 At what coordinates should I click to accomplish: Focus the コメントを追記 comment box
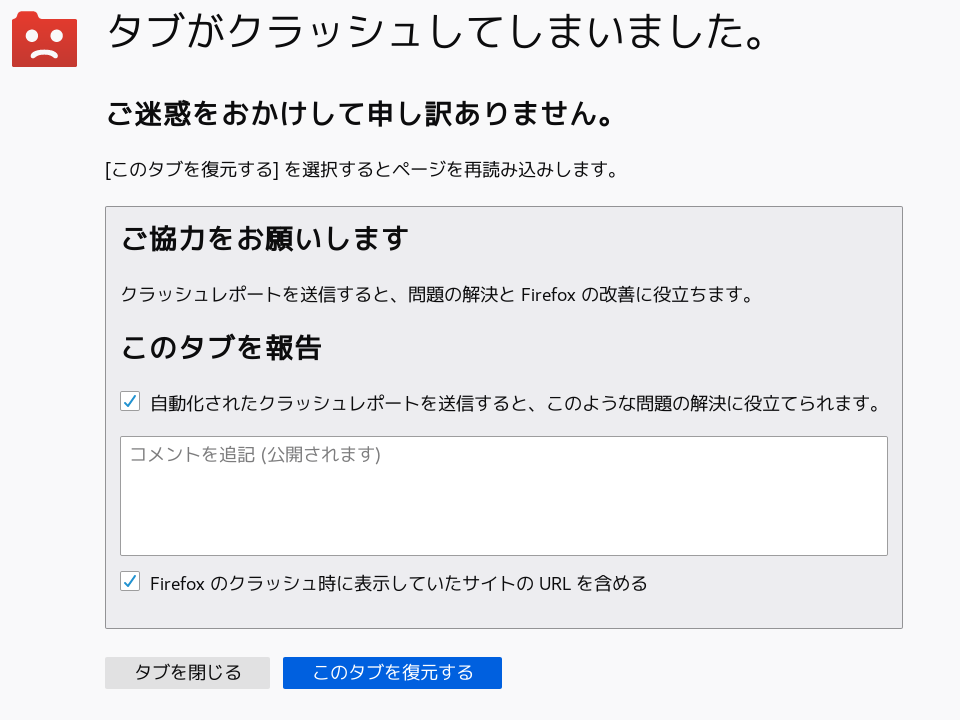[x=503, y=505]
